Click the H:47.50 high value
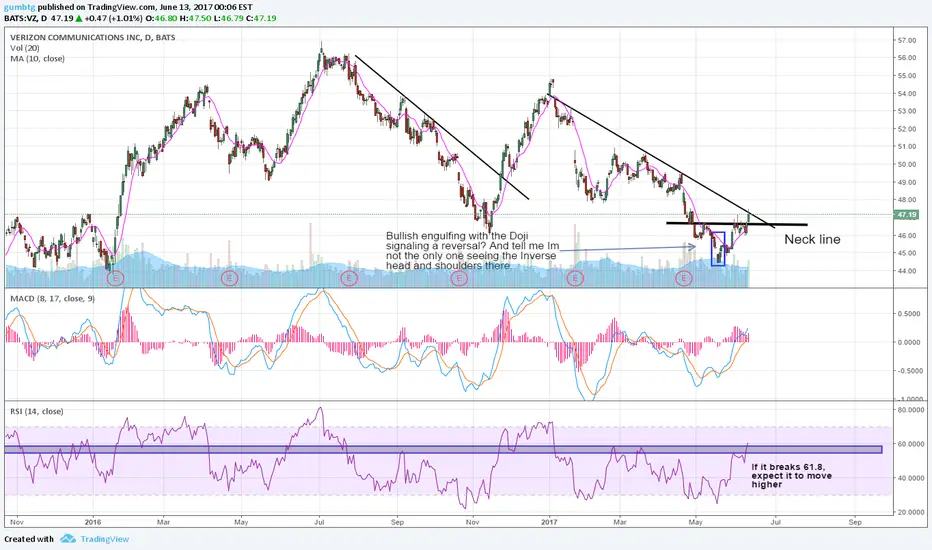The width and height of the screenshot is (932, 550). pyautogui.click(x=196, y=18)
